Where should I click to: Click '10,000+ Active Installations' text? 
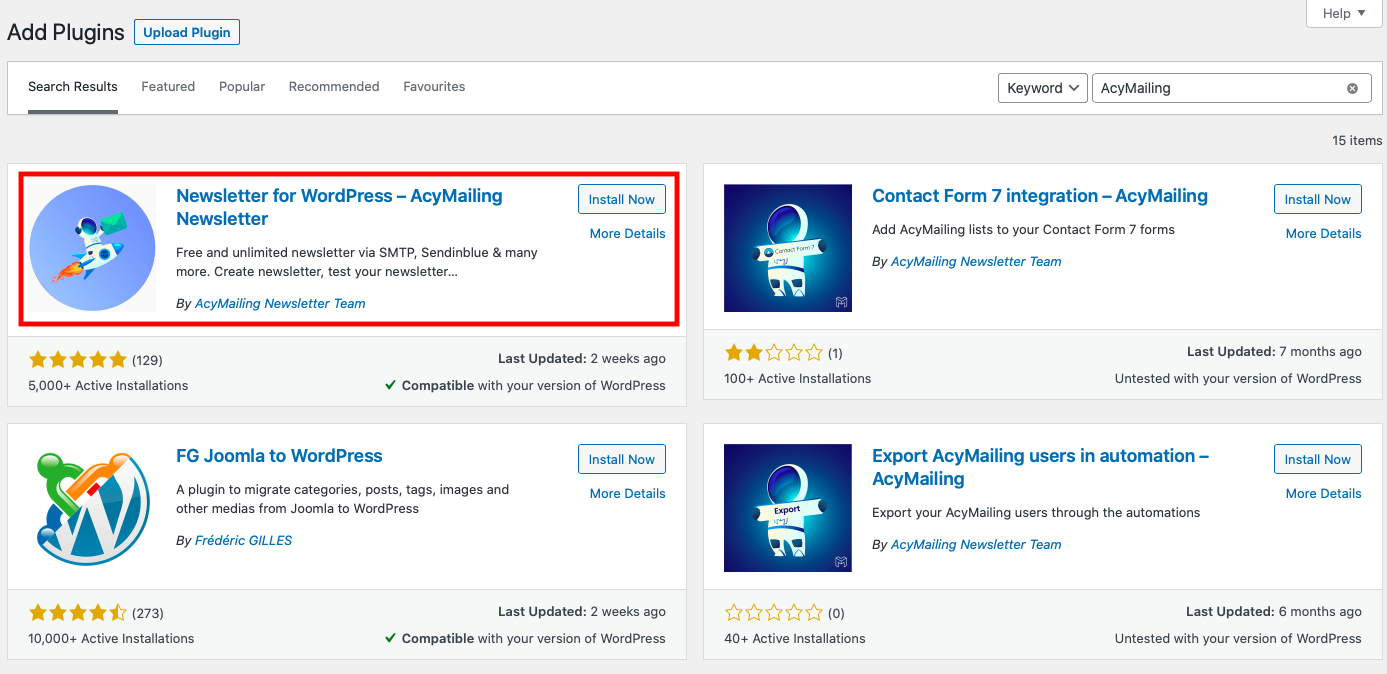[111, 638]
